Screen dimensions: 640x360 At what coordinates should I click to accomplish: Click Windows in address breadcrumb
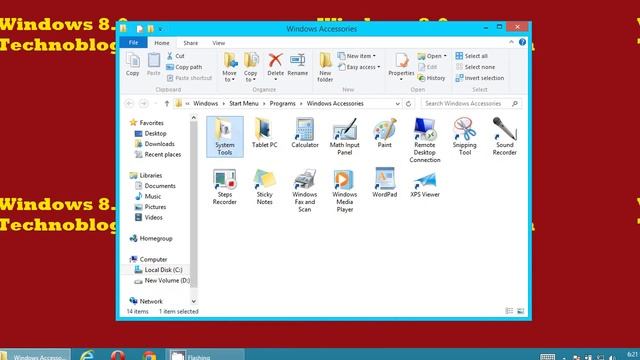point(205,104)
